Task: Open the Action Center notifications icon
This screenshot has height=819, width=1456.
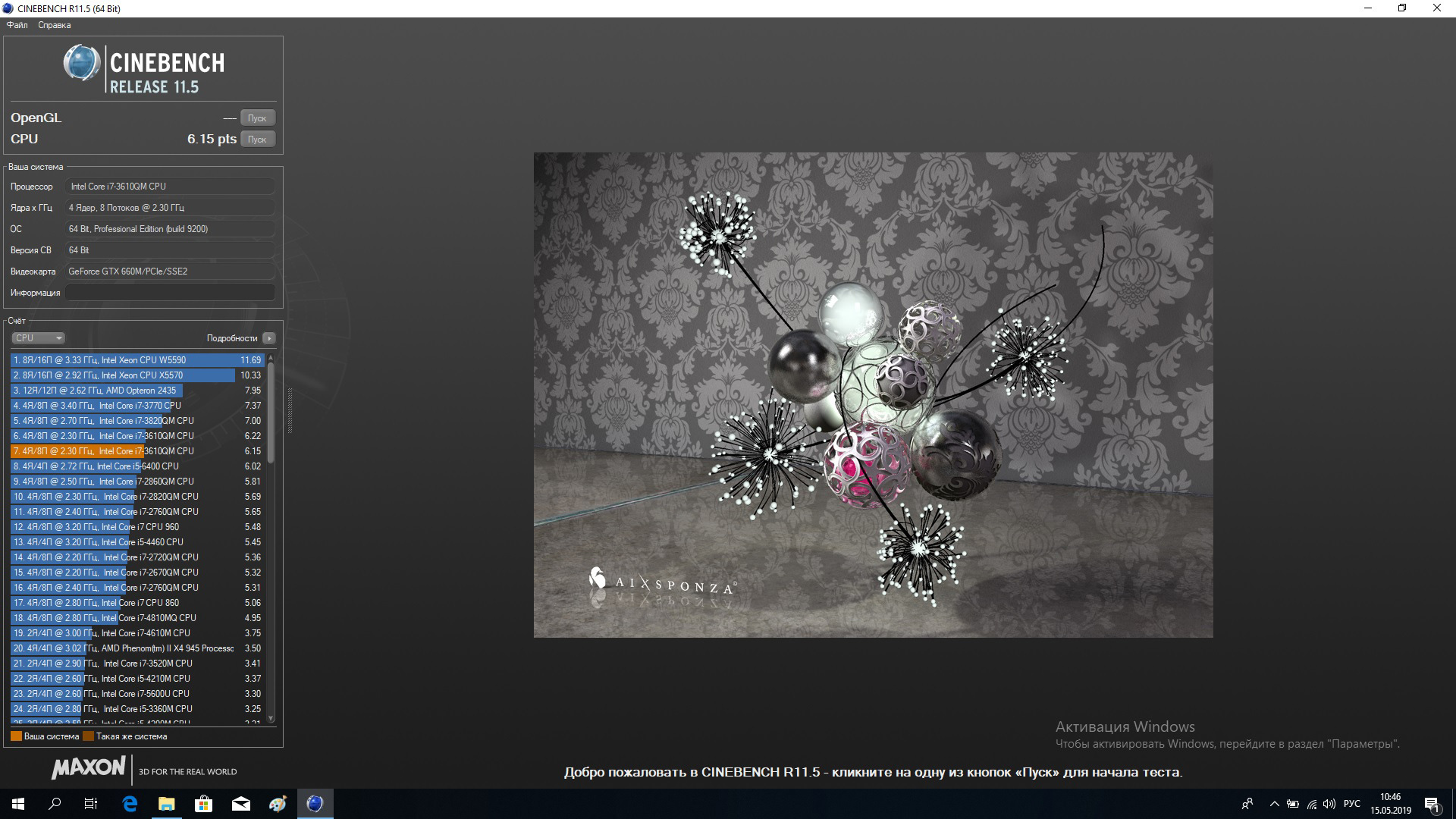Action: point(1432,804)
